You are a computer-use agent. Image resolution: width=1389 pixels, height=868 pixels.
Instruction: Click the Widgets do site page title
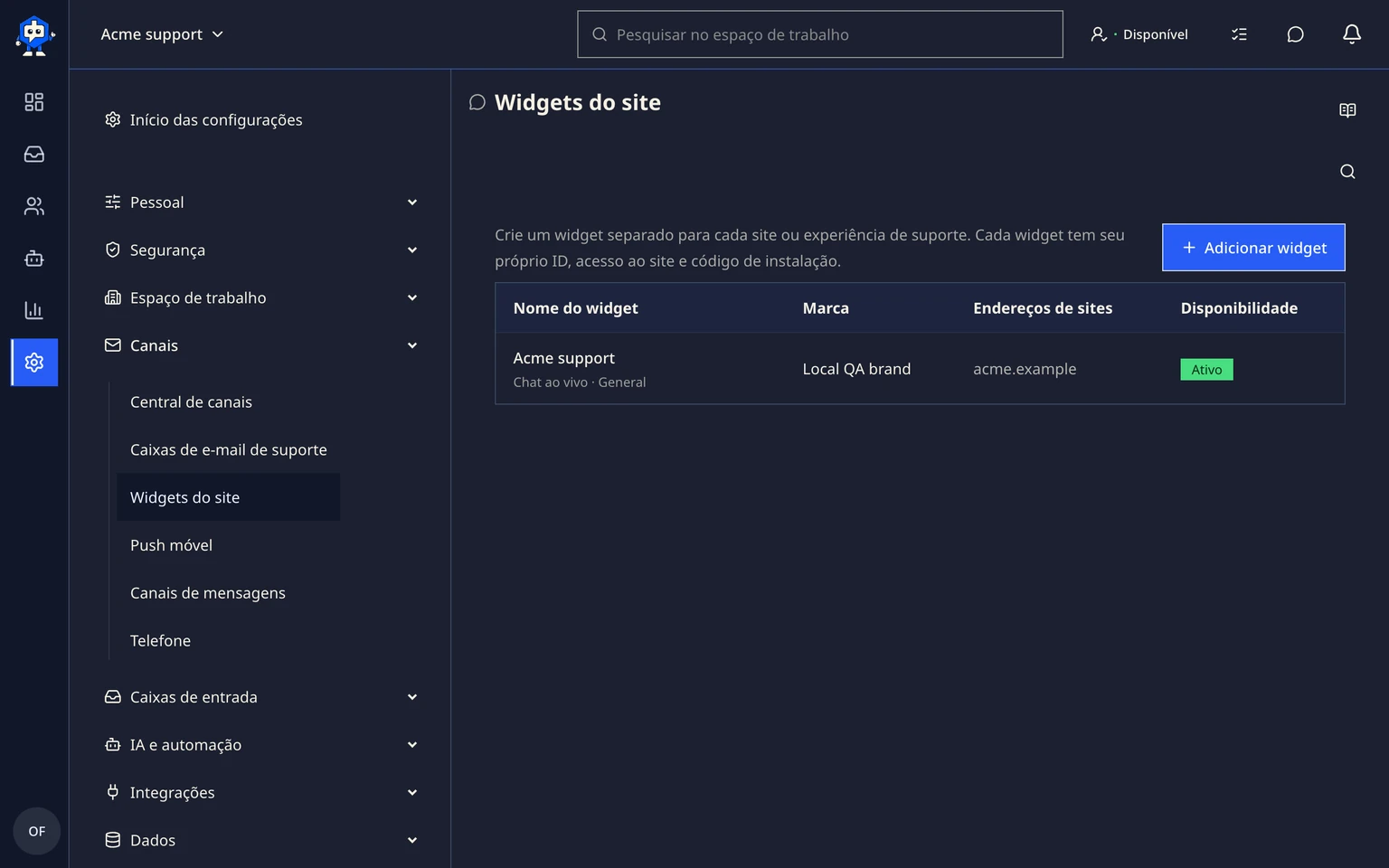tap(578, 103)
